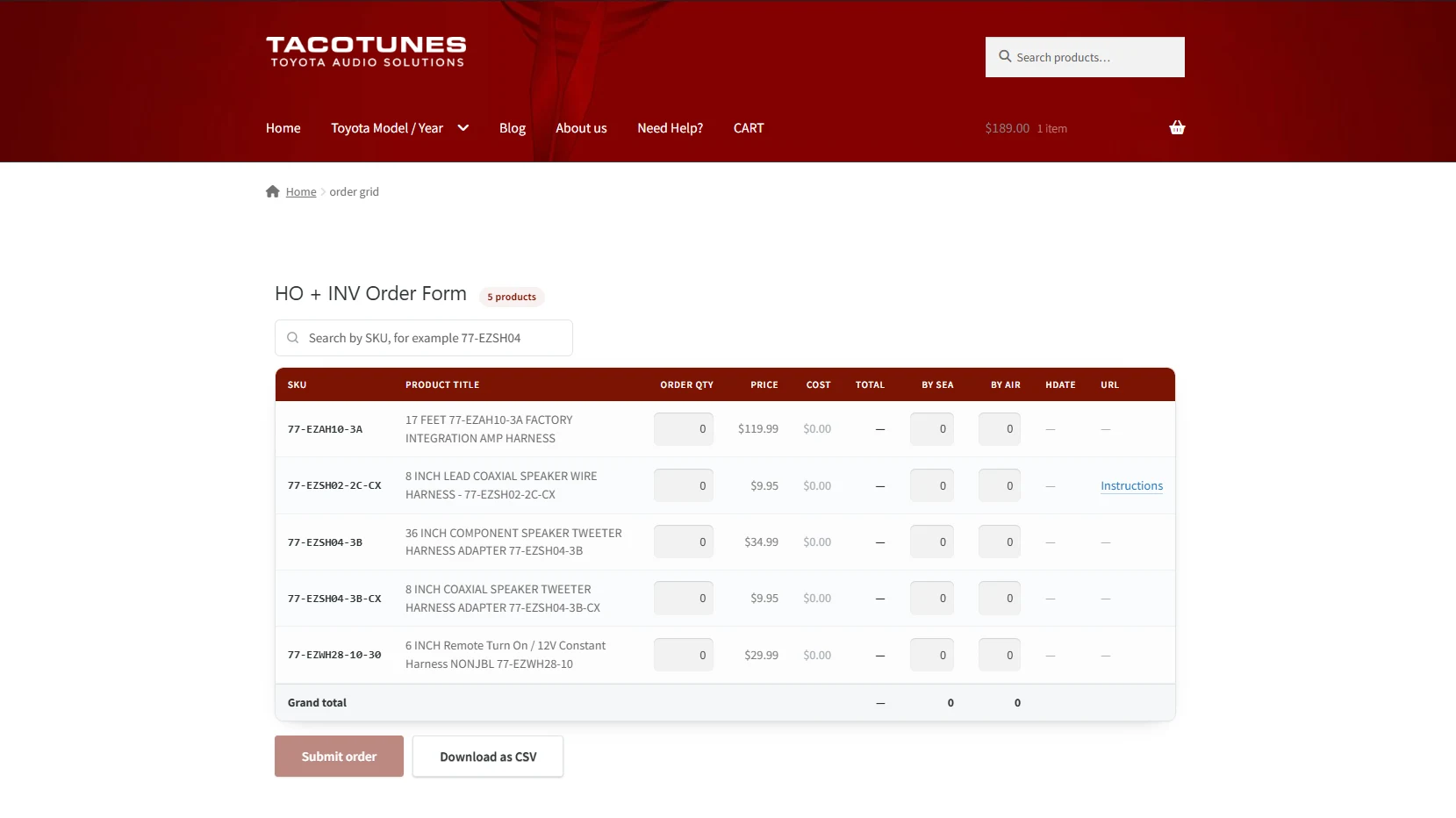The image size is (1456, 818).
Task: Open the CART menu item
Action: (749, 128)
